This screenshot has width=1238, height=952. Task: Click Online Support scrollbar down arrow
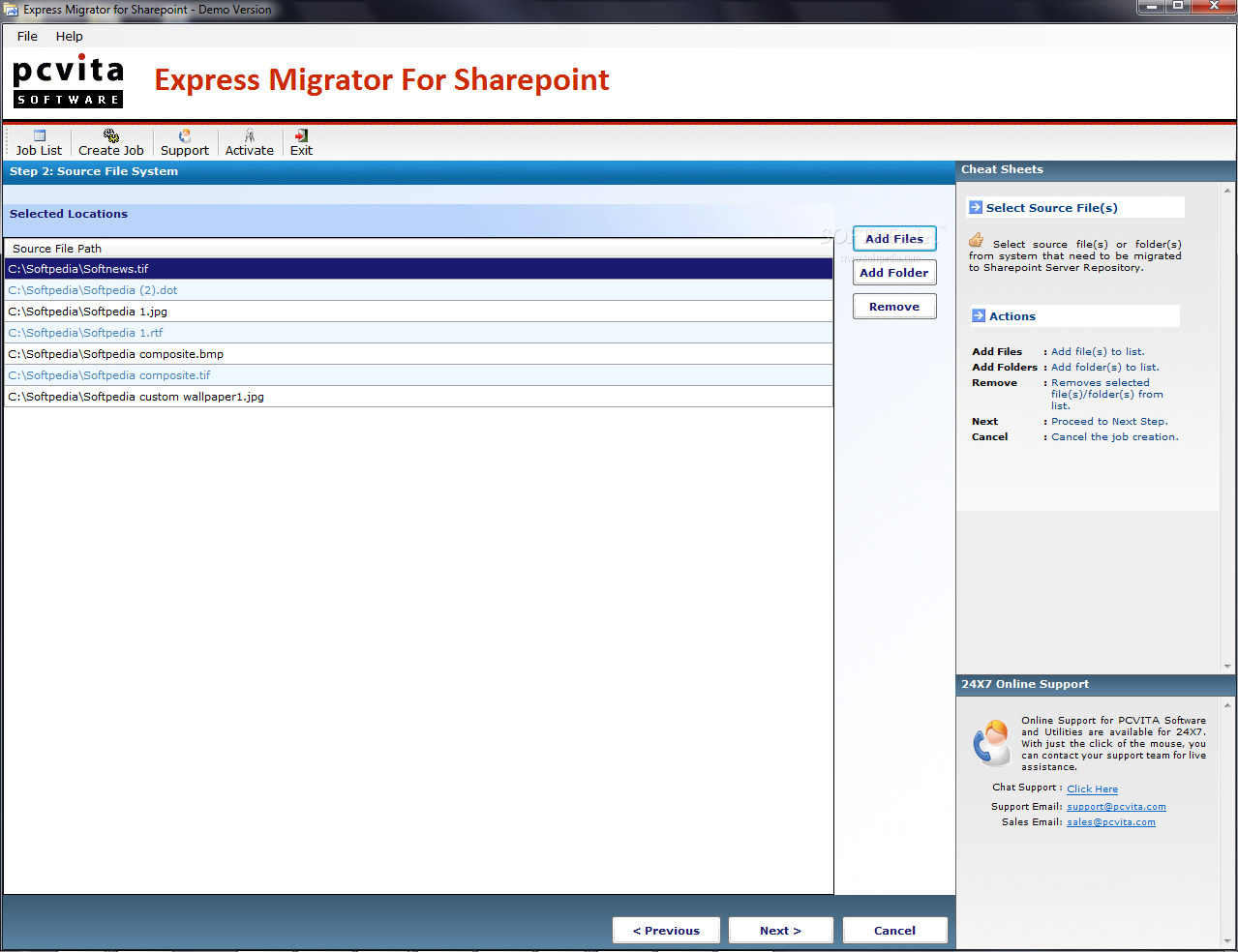[x=1227, y=940]
